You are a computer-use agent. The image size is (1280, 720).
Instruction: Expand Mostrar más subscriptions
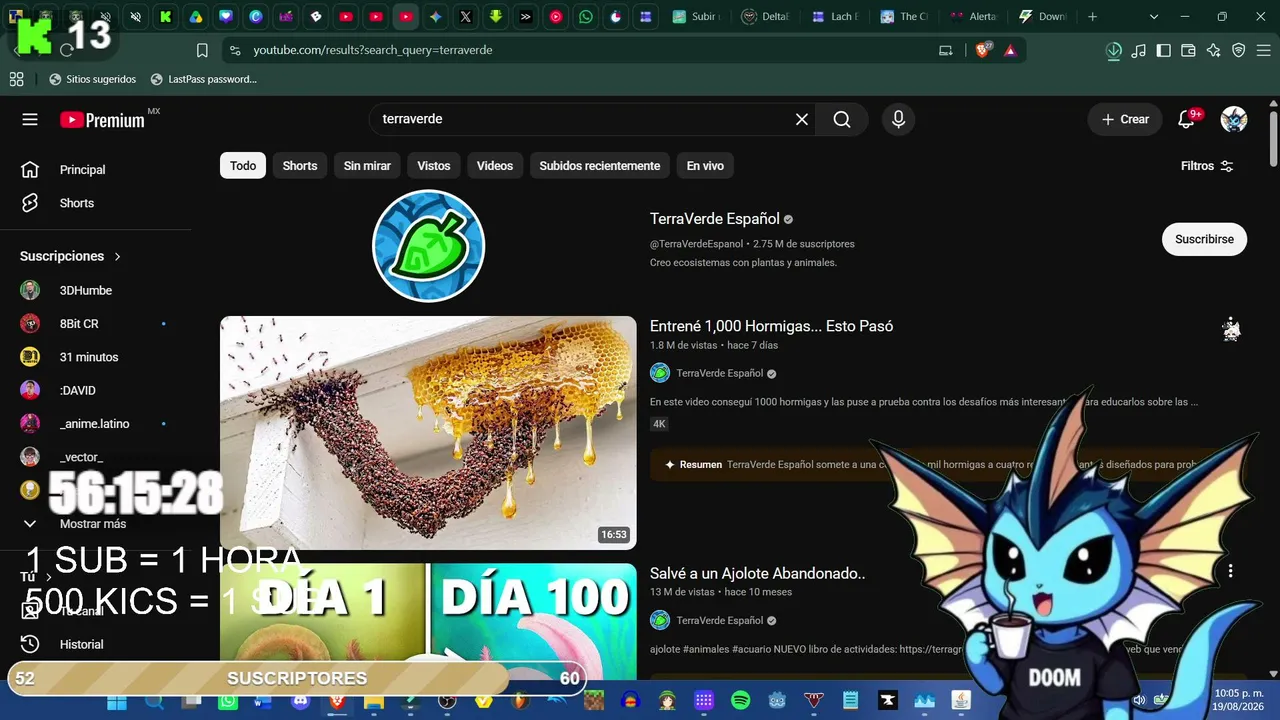click(93, 524)
